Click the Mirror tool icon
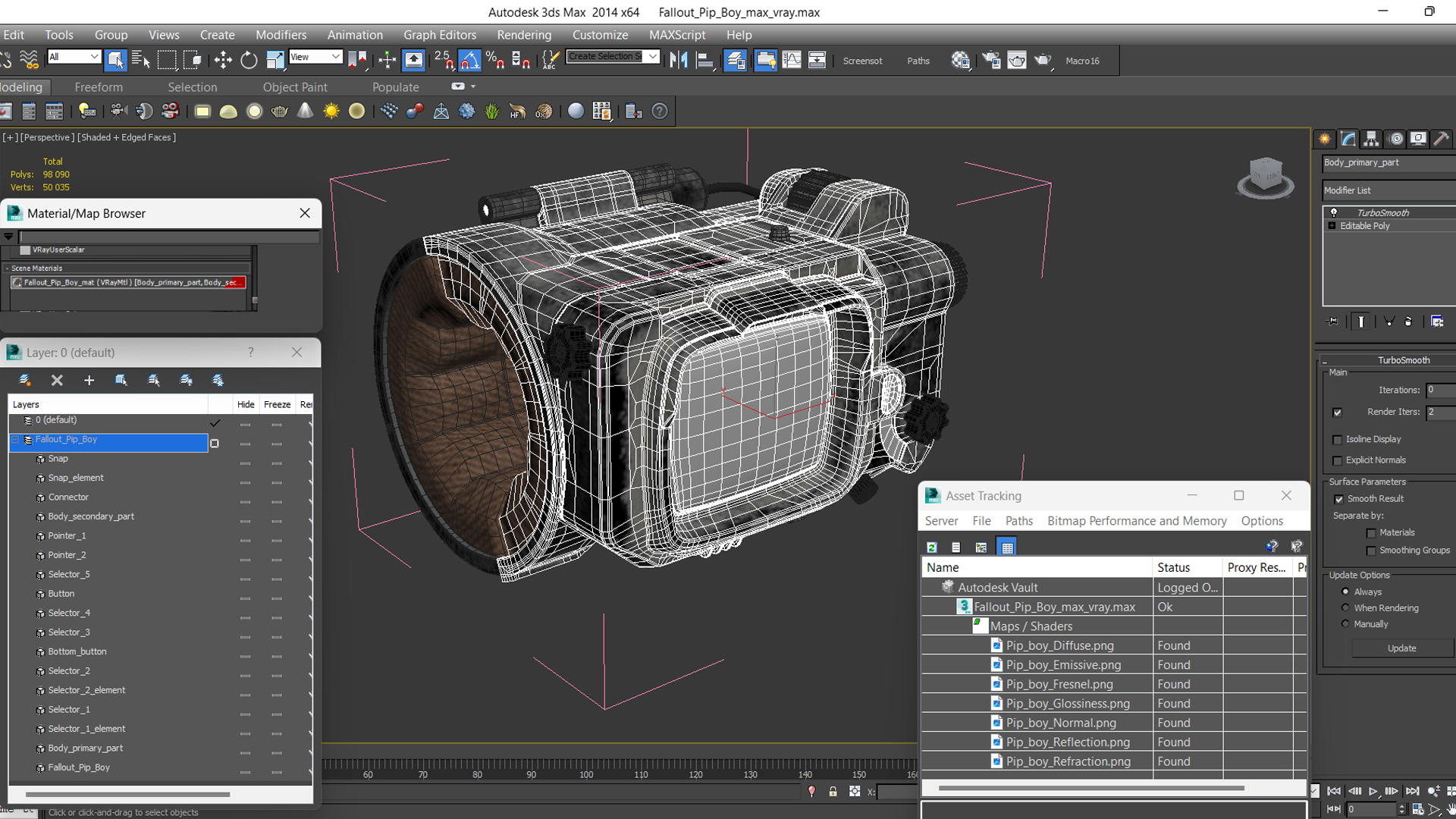 [x=679, y=60]
